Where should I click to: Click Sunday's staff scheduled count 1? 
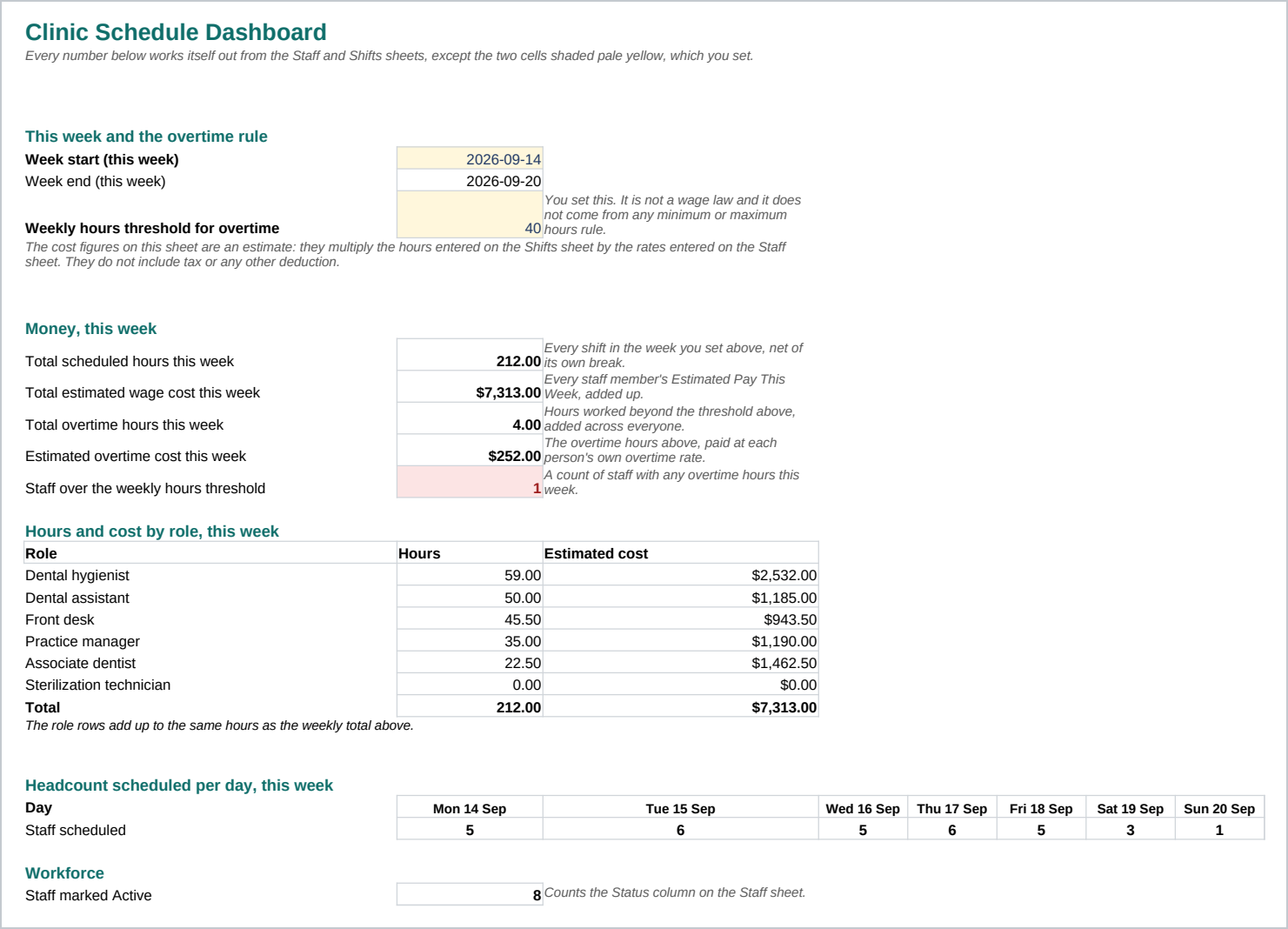coord(1219,830)
